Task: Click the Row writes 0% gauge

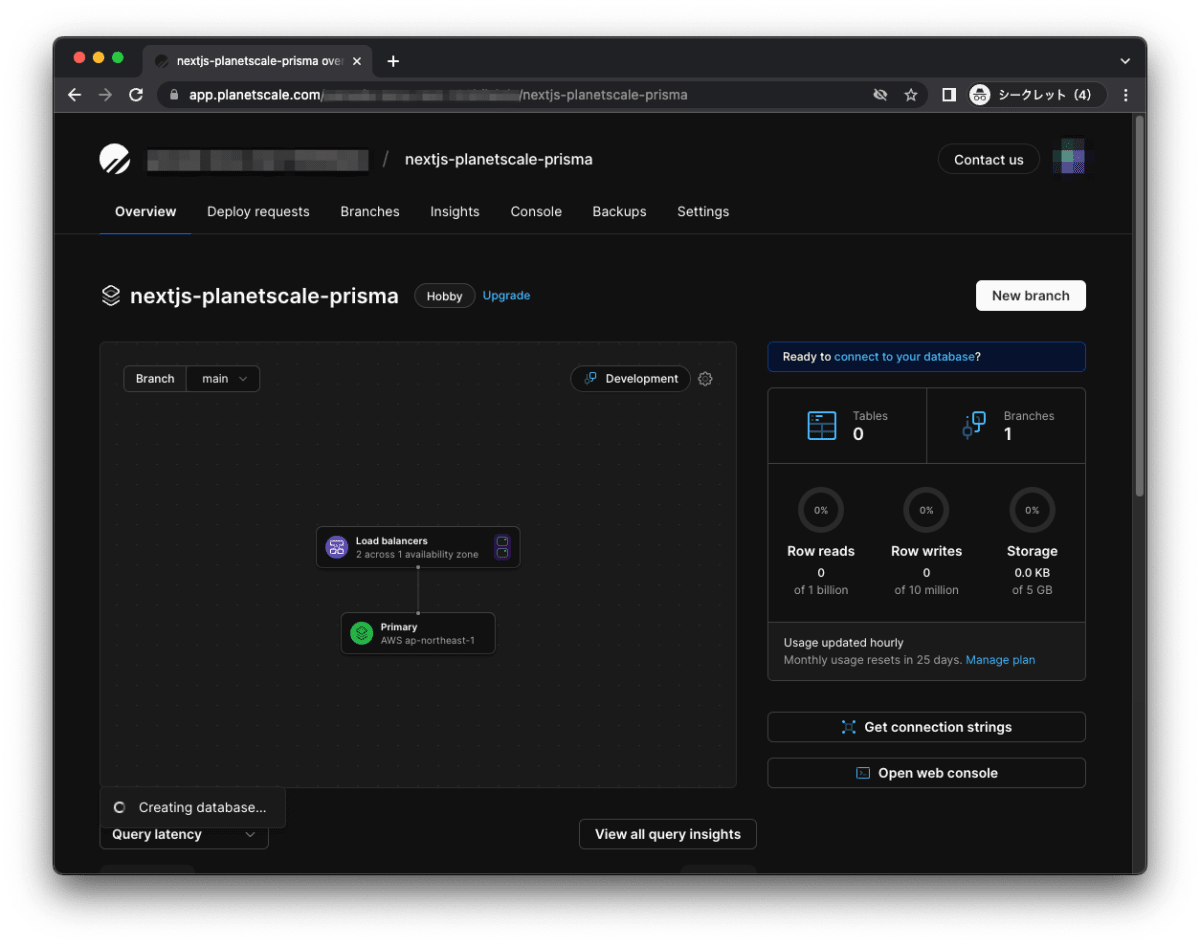Action: pos(926,510)
